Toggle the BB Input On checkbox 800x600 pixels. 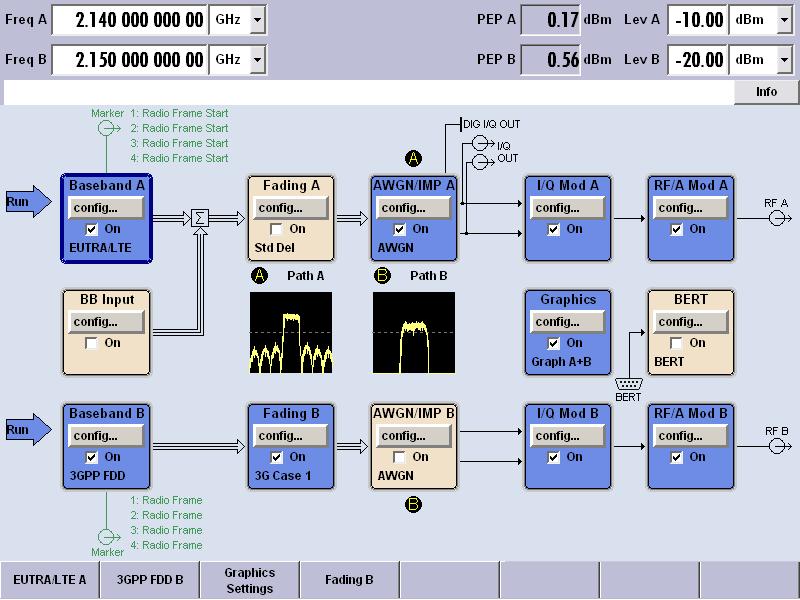pyautogui.click(x=92, y=343)
